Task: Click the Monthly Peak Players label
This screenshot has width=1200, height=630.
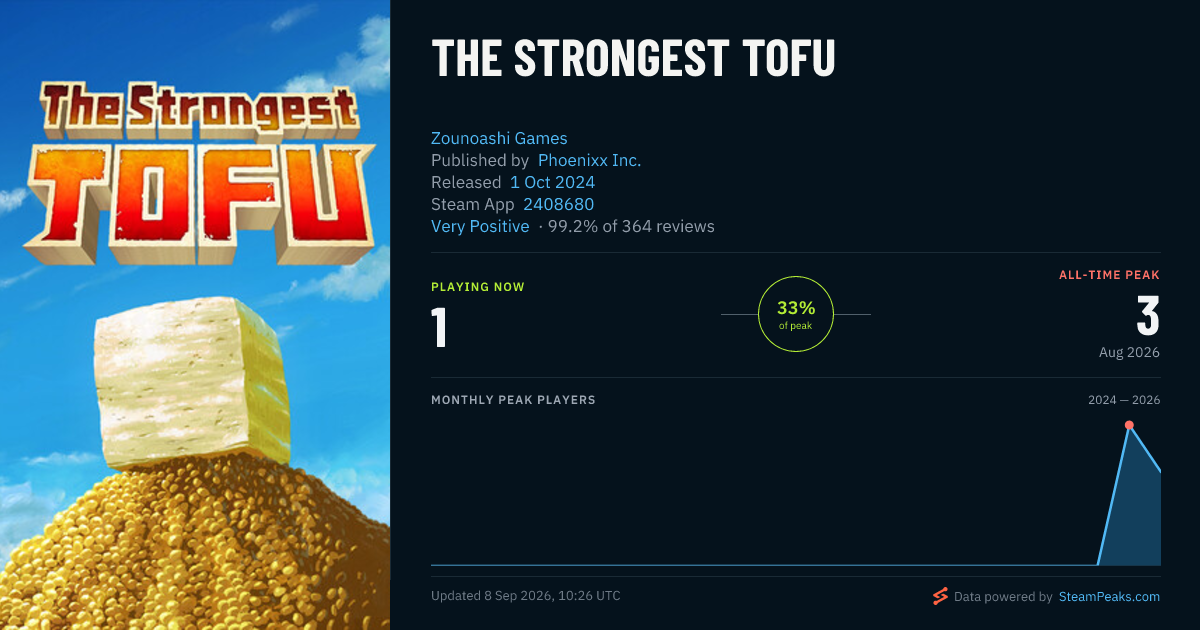Action: pos(513,400)
